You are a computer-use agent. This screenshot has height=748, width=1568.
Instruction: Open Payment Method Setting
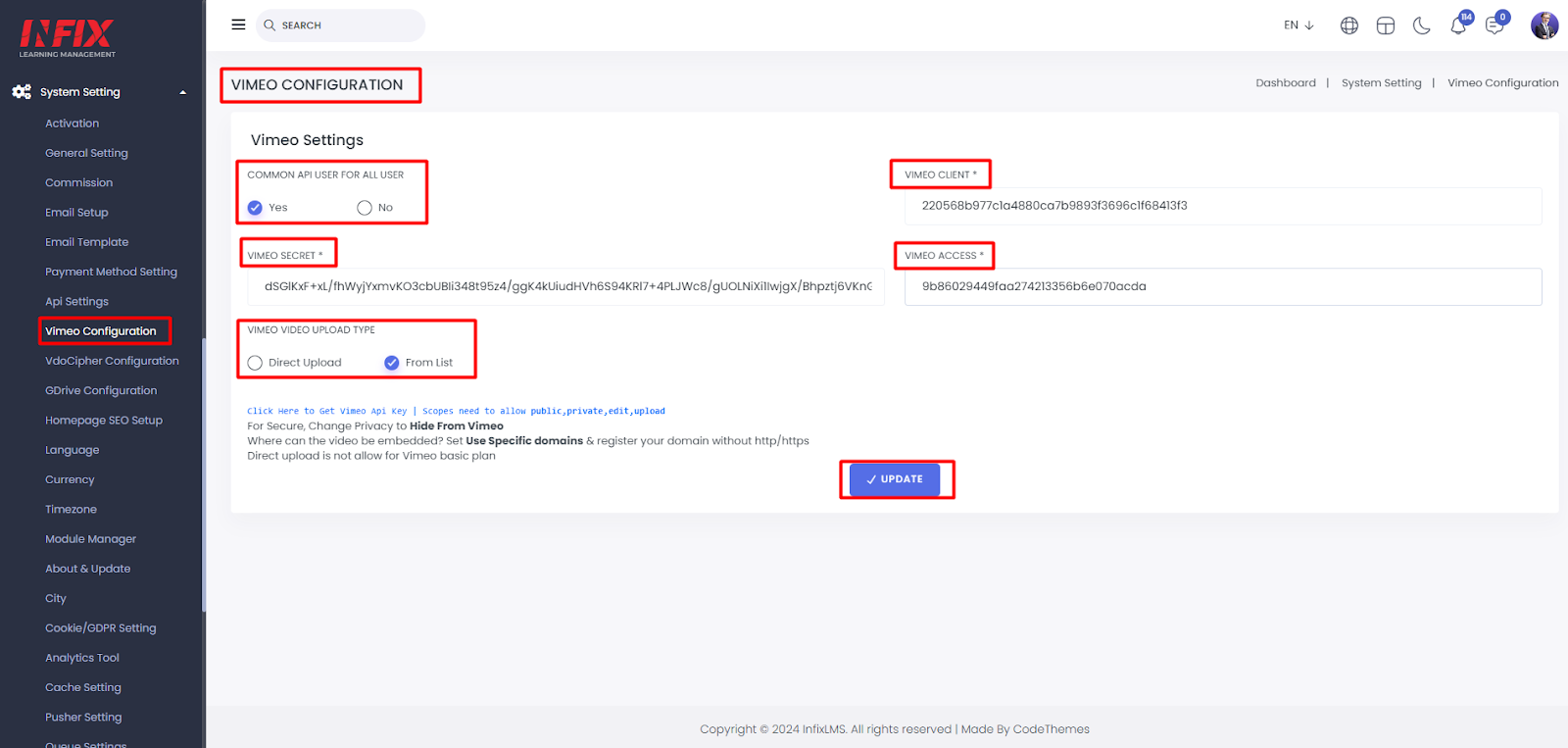click(x=111, y=272)
